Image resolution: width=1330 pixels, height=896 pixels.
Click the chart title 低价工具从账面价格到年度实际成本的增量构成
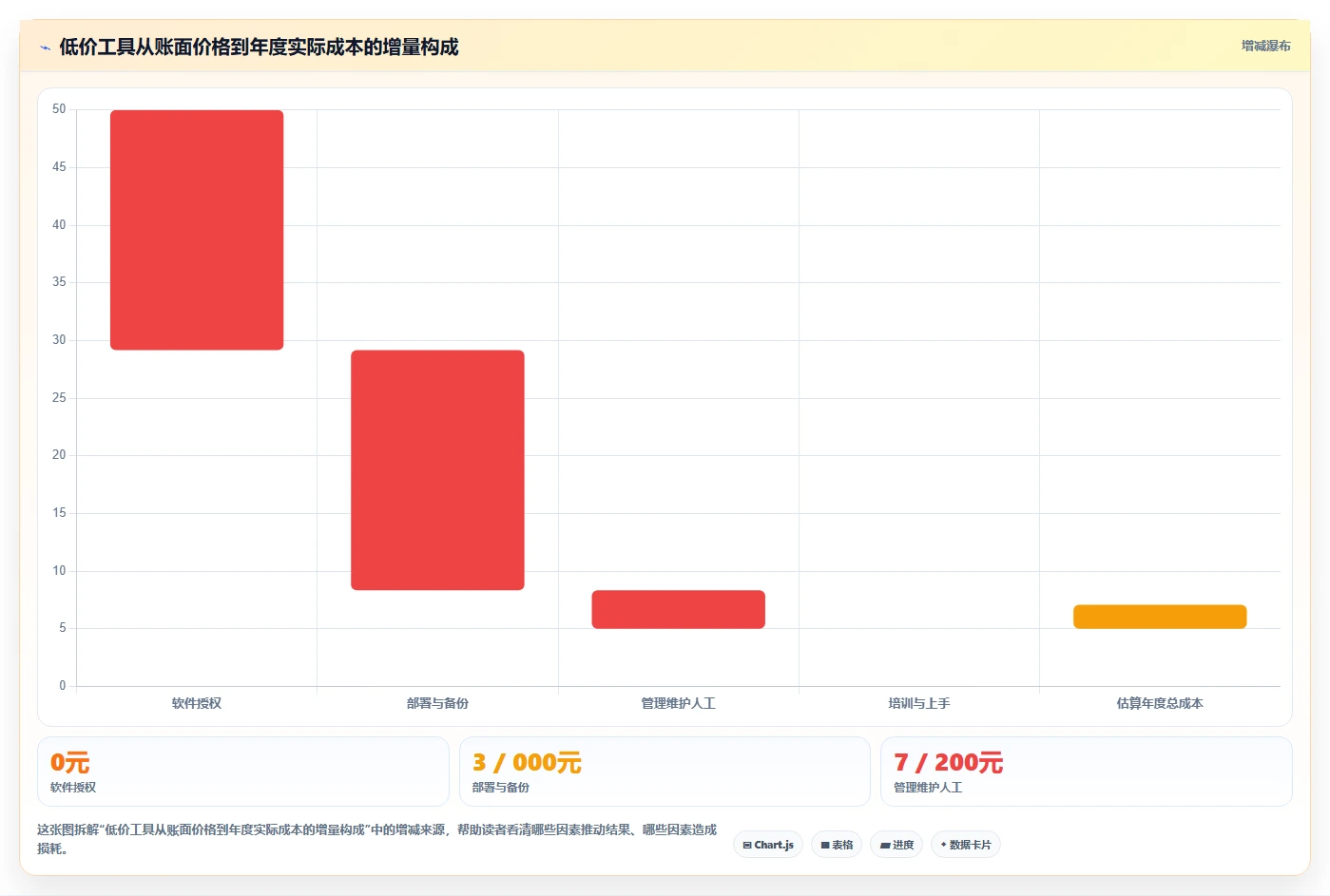[259, 47]
